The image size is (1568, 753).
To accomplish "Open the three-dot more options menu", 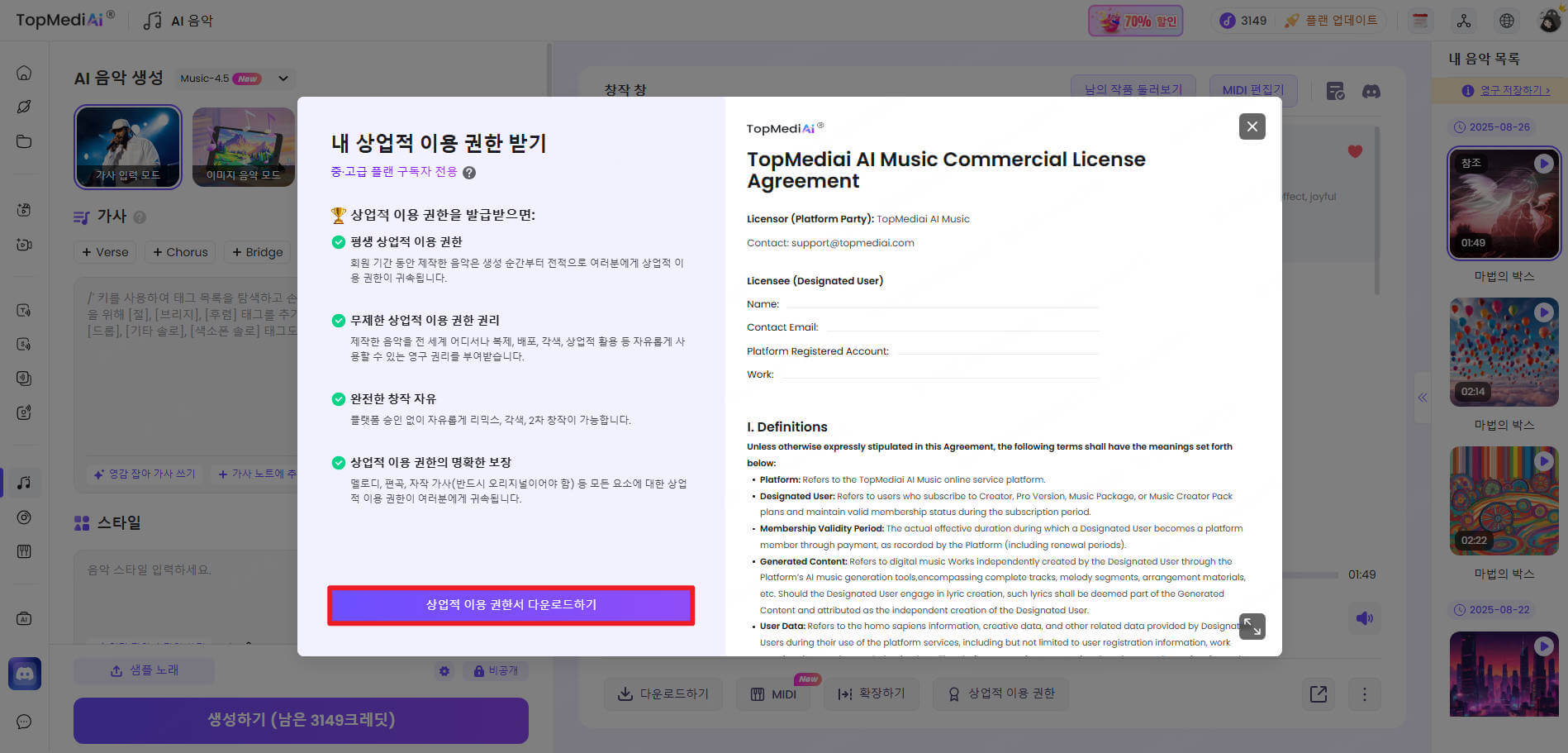I will point(1365,694).
